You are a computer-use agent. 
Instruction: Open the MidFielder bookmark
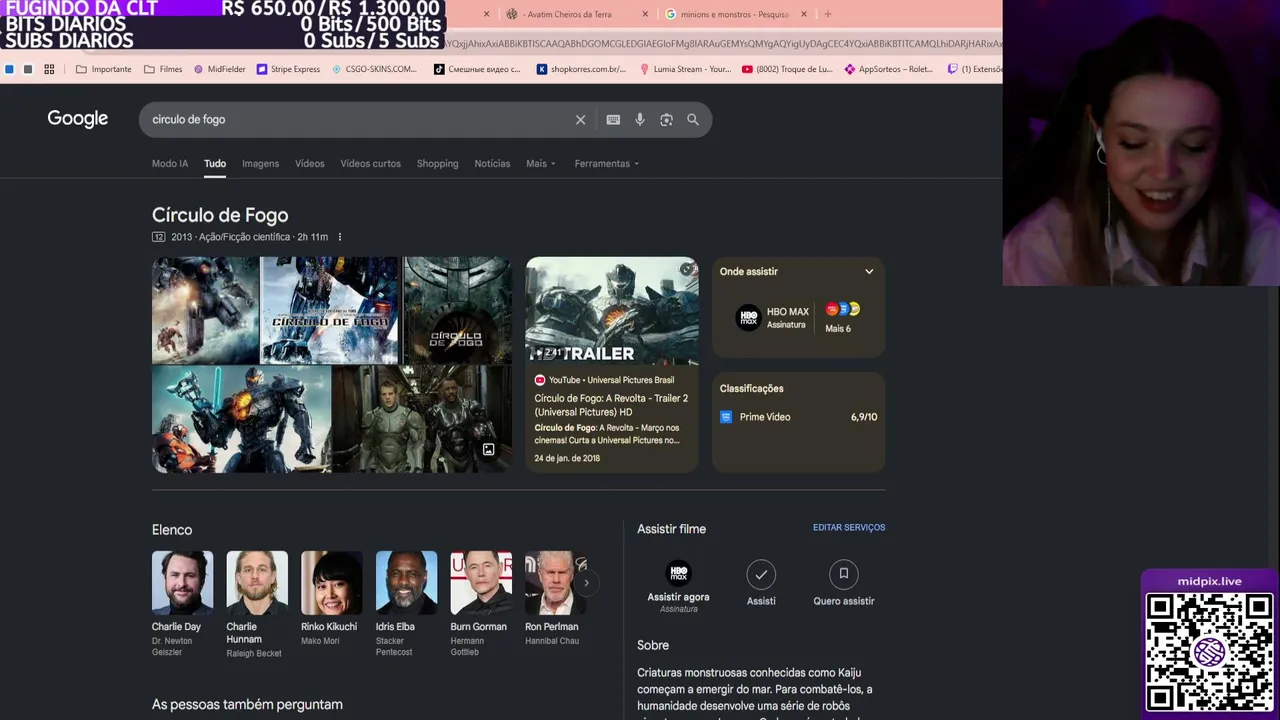[x=219, y=69]
